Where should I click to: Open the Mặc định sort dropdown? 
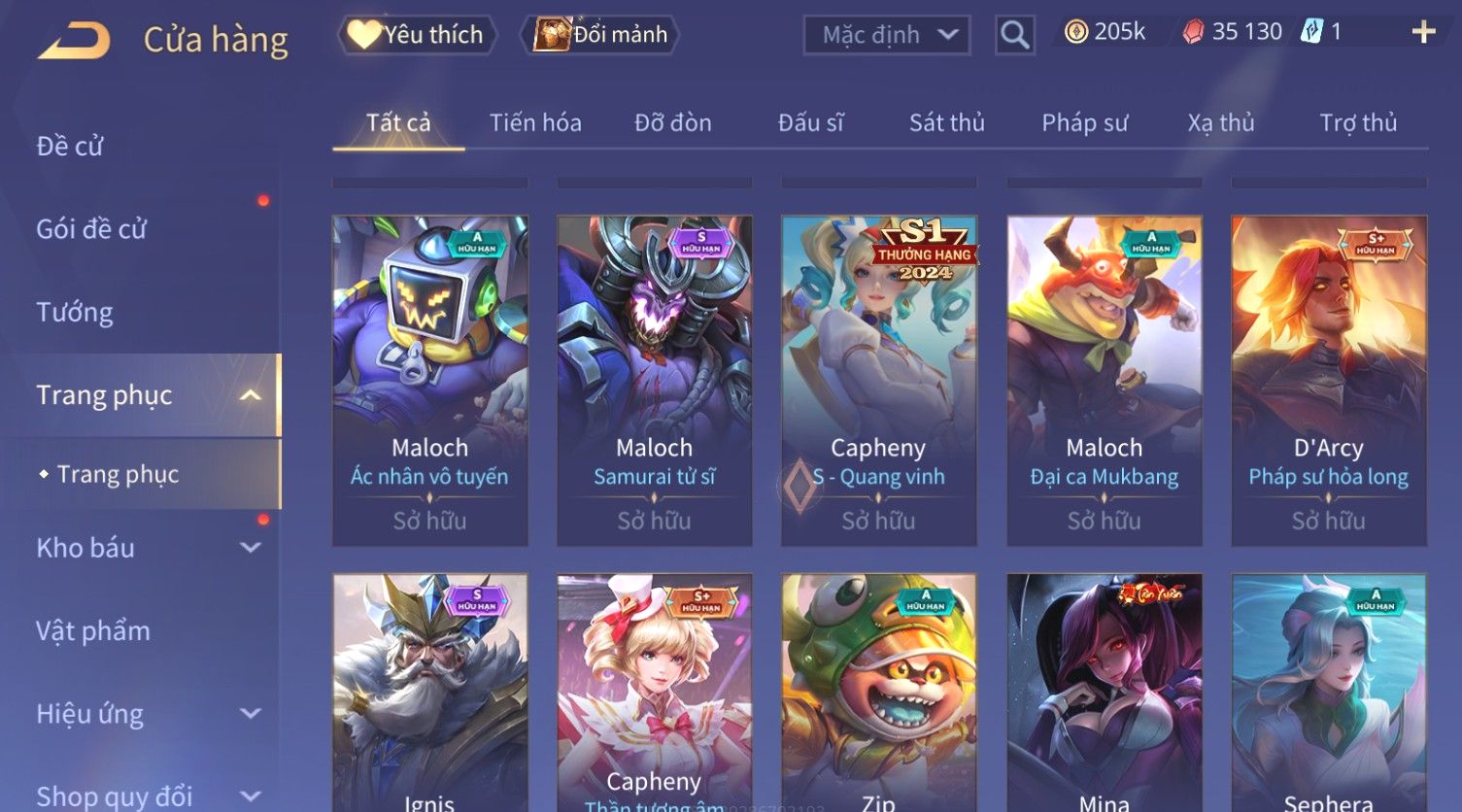pos(887,35)
